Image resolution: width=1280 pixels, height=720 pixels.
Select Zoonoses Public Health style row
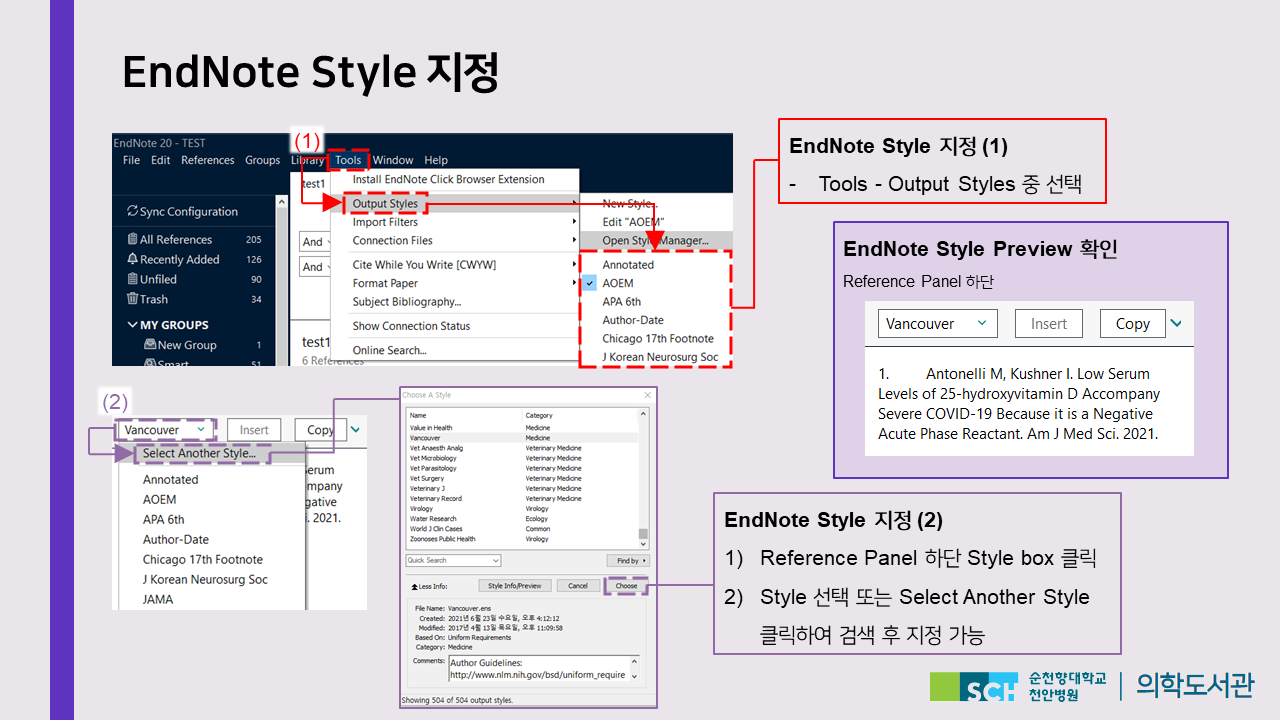521,539
